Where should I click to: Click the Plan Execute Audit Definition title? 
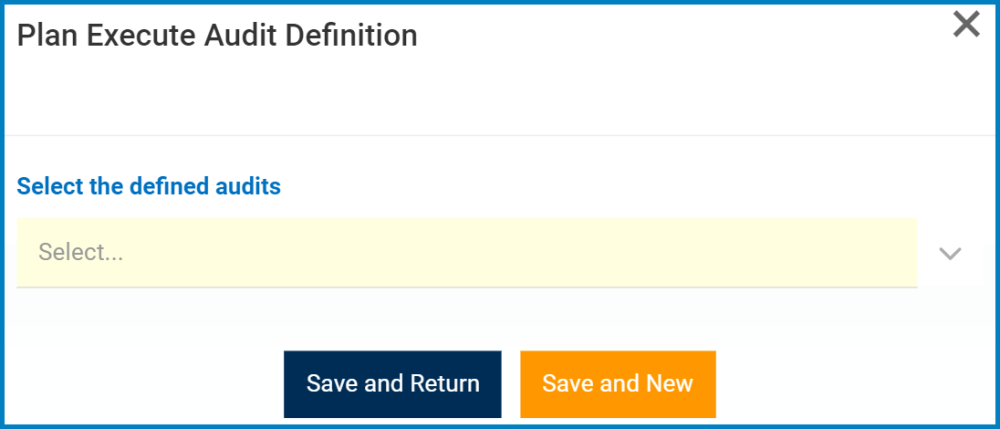click(217, 36)
